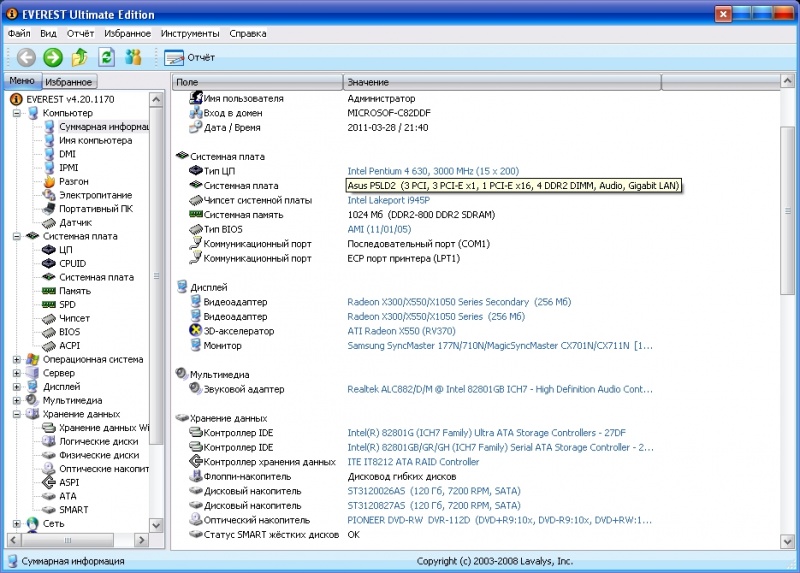Open the Инструменты menu
This screenshot has height=573, width=800.
pyautogui.click(x=190, y=33)
